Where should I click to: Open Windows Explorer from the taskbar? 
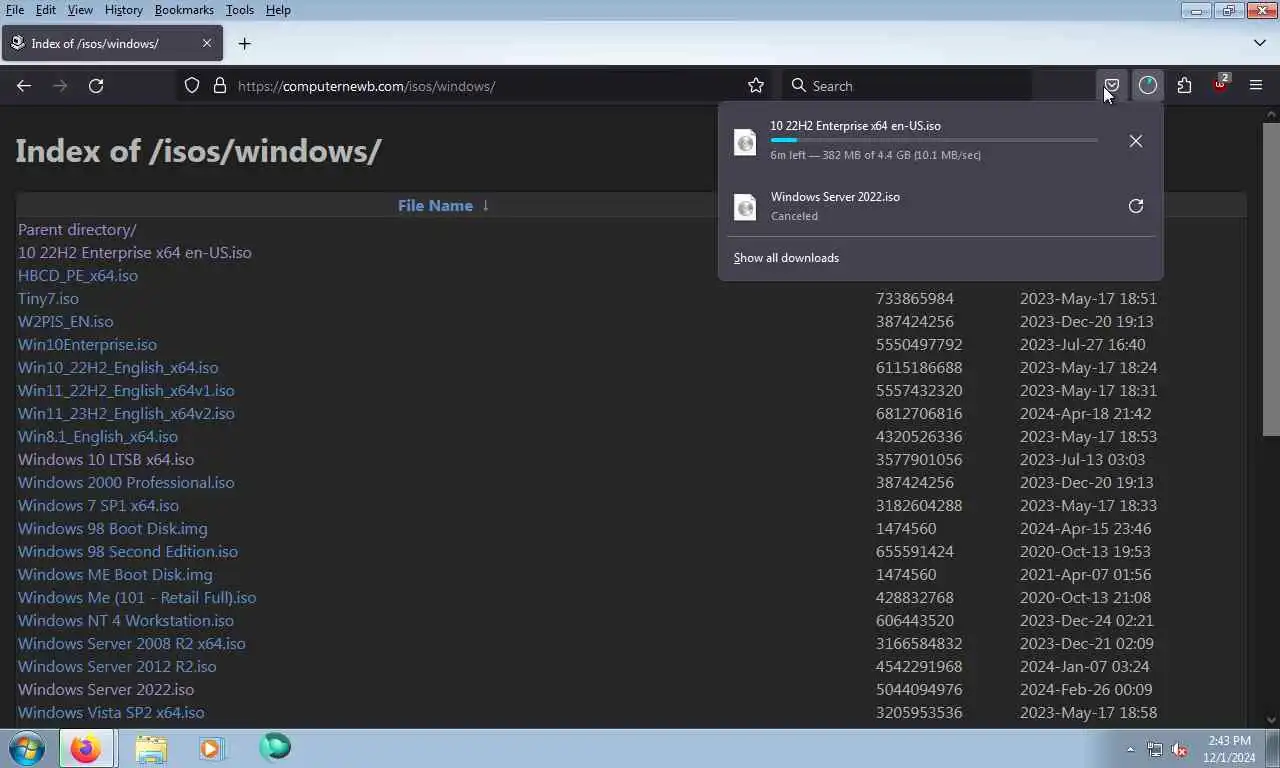click(151, 748)
